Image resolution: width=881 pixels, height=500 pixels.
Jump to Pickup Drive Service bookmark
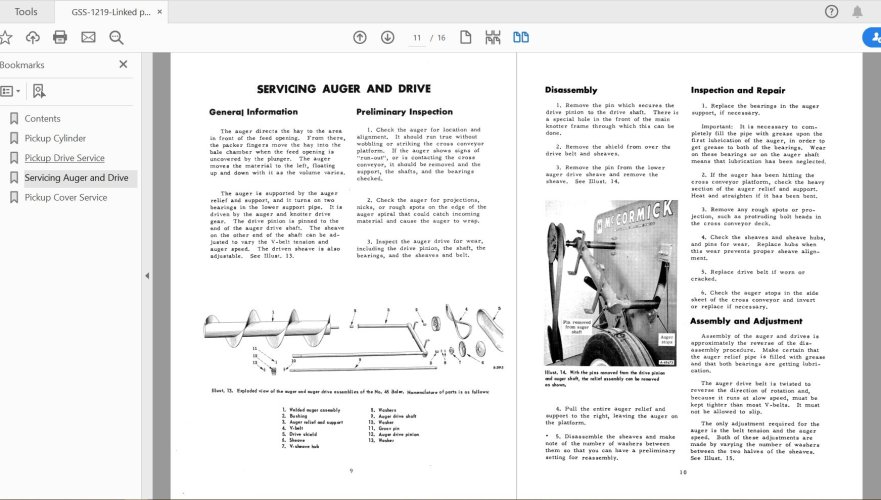coord(64,158)
